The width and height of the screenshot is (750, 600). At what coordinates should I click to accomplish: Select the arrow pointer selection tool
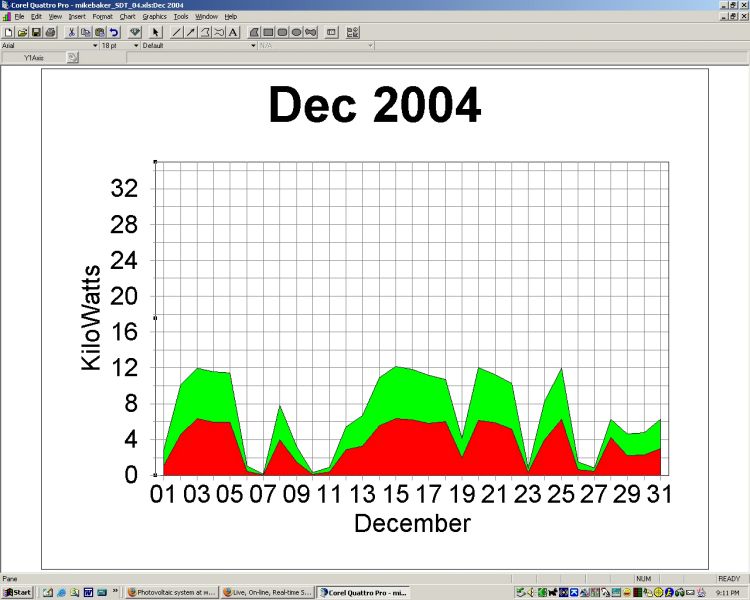point(156,32)
